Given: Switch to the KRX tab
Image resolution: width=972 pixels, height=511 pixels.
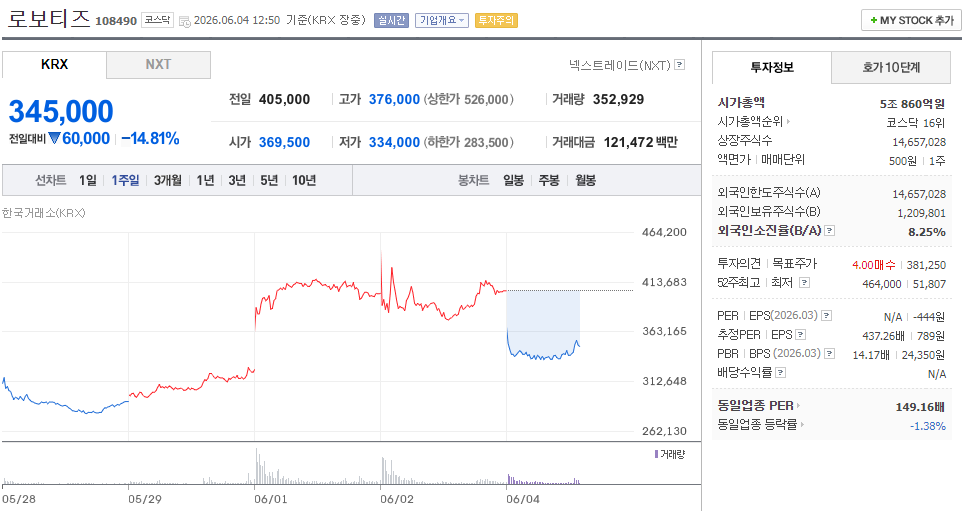Looking at the screenshot, I should 55,64.
